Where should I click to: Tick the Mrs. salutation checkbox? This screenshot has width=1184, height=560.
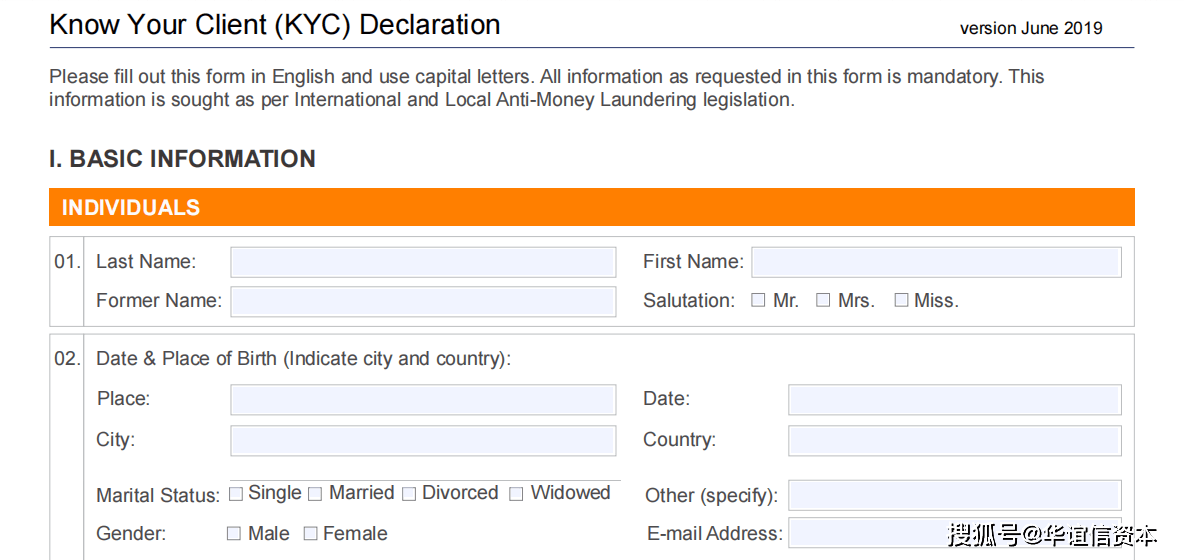(823, 300)
